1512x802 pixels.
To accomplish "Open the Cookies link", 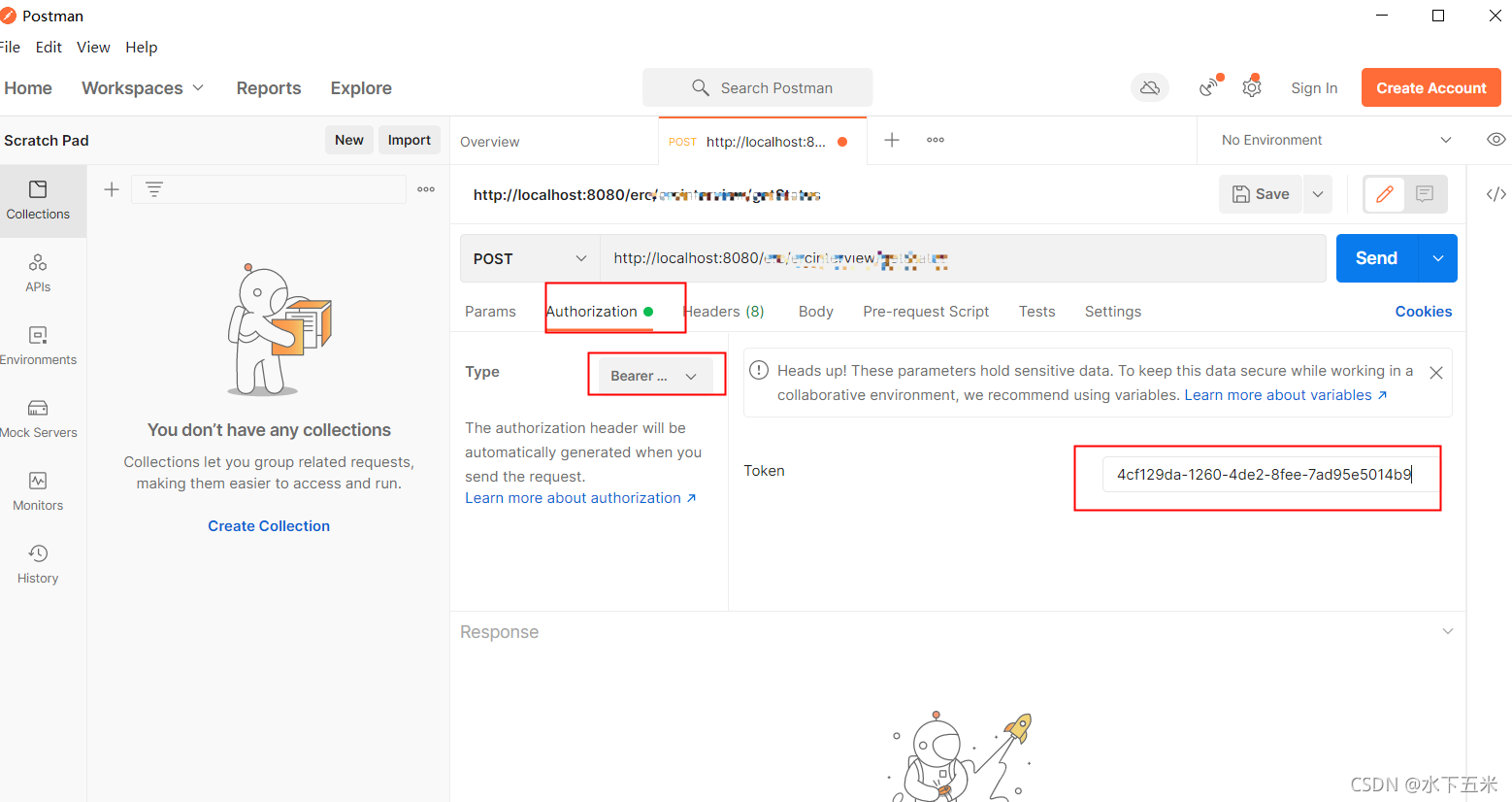I will click(x=1424, y=312).
